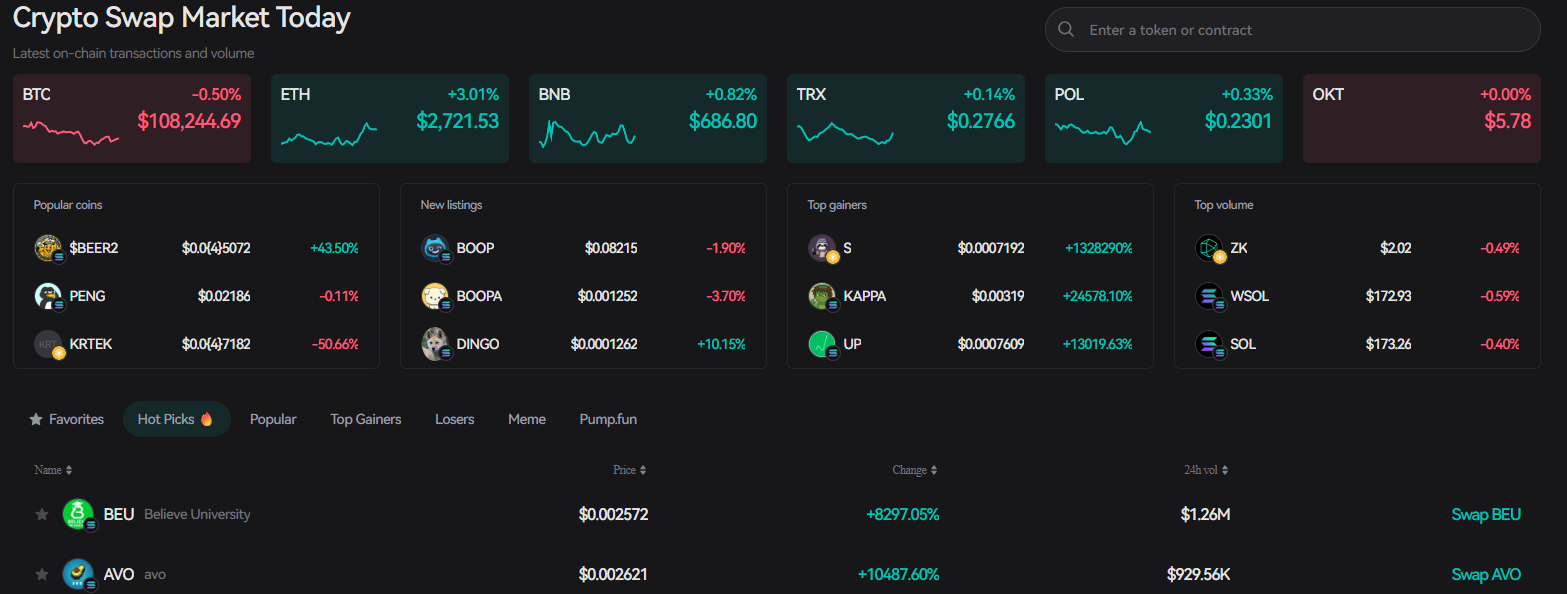This screenshot has width=1567, height=594.
Task: Click the BOOP new listing icon
Action: pyautogui.click(x=435, y=248)
